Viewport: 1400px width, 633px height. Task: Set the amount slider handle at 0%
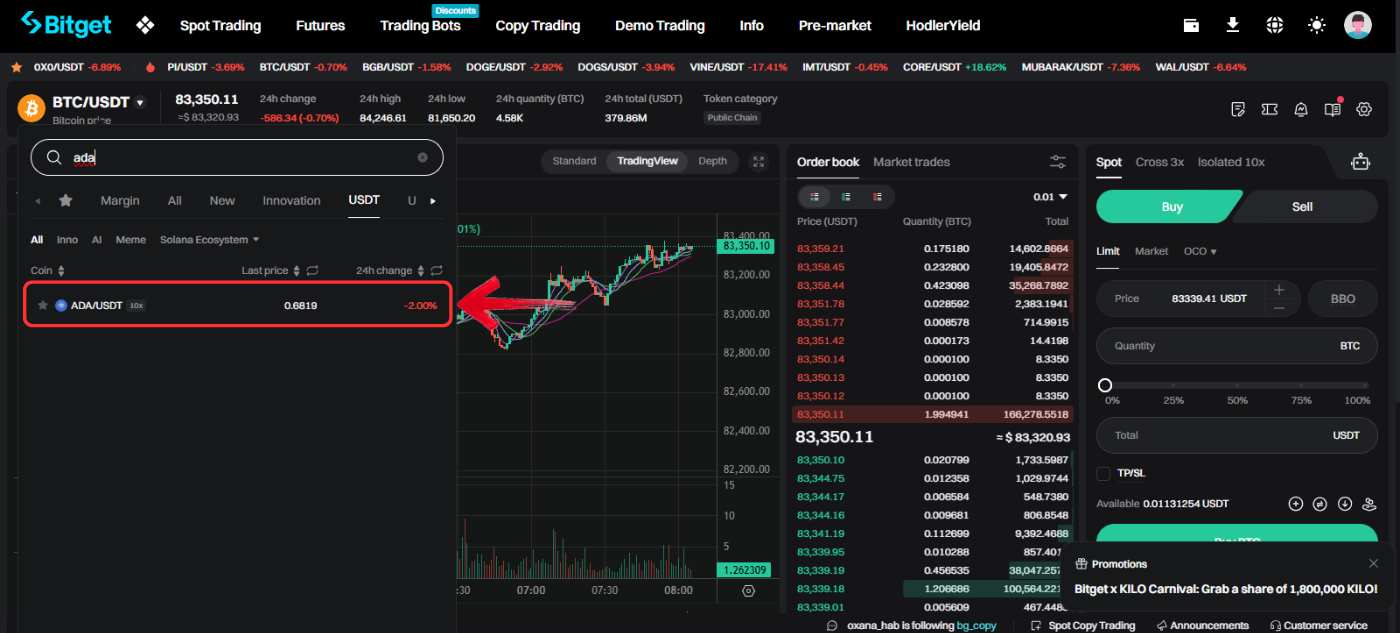(x=1105, y=385)
